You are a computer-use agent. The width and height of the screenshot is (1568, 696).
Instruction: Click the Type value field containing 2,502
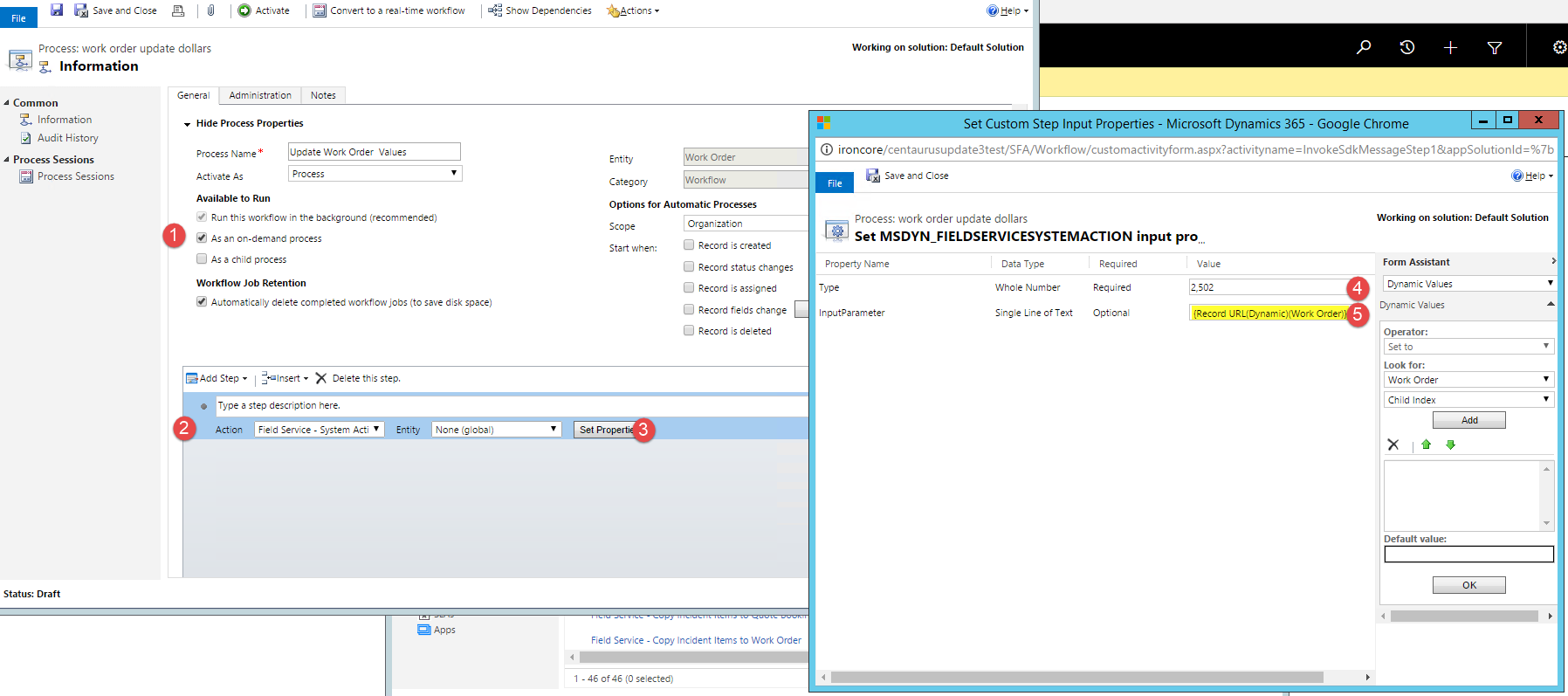click(1268, 287)
